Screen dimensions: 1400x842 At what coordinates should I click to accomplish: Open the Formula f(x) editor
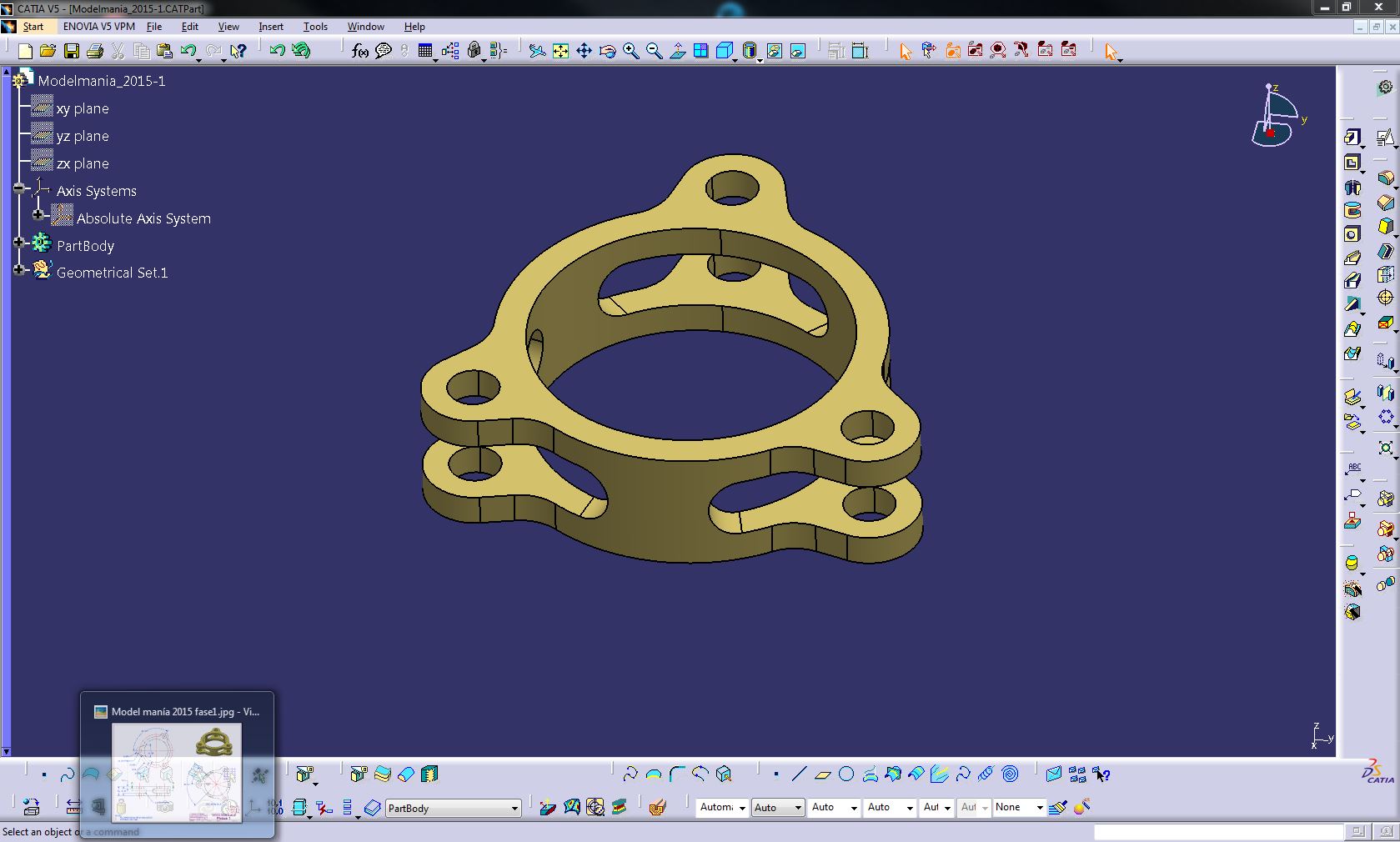pyautogui.click(x=360, y=52)
